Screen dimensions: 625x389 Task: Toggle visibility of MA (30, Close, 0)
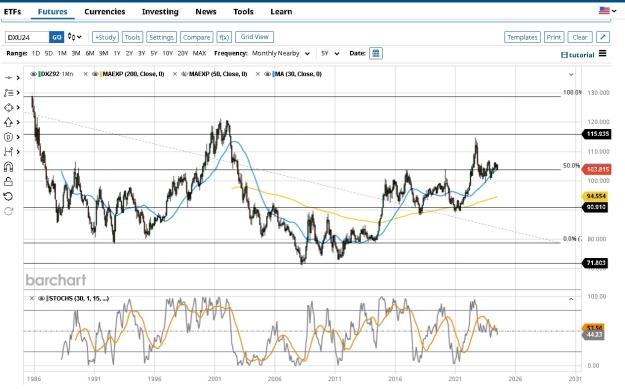267,74
